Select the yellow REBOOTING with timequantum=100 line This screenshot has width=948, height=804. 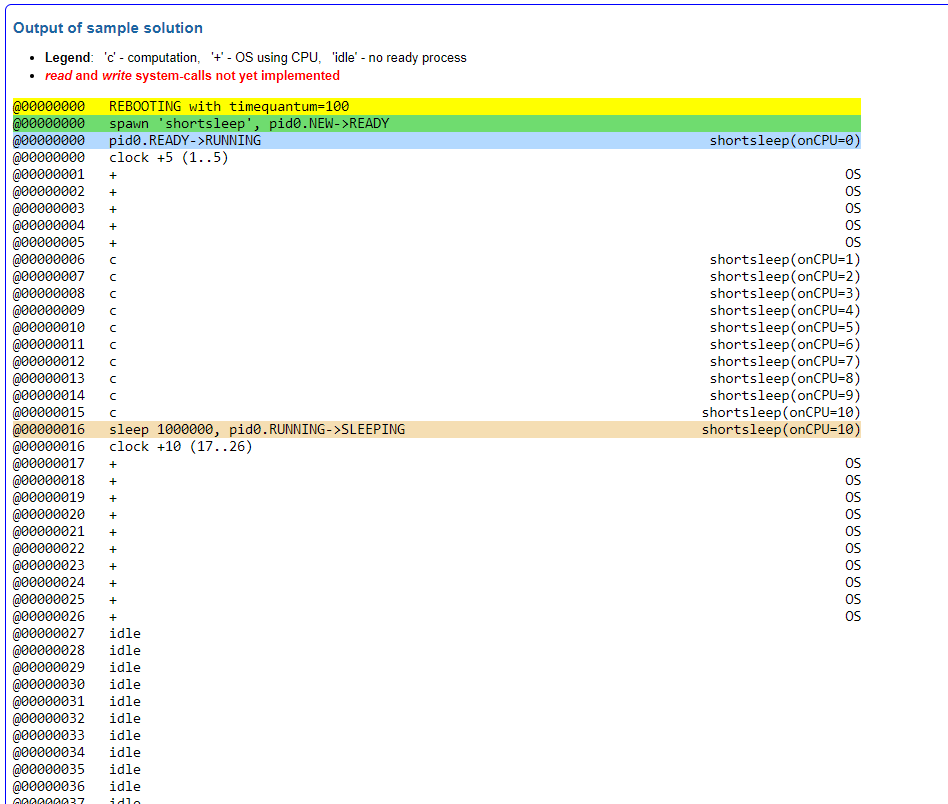(x=229, y=106)
